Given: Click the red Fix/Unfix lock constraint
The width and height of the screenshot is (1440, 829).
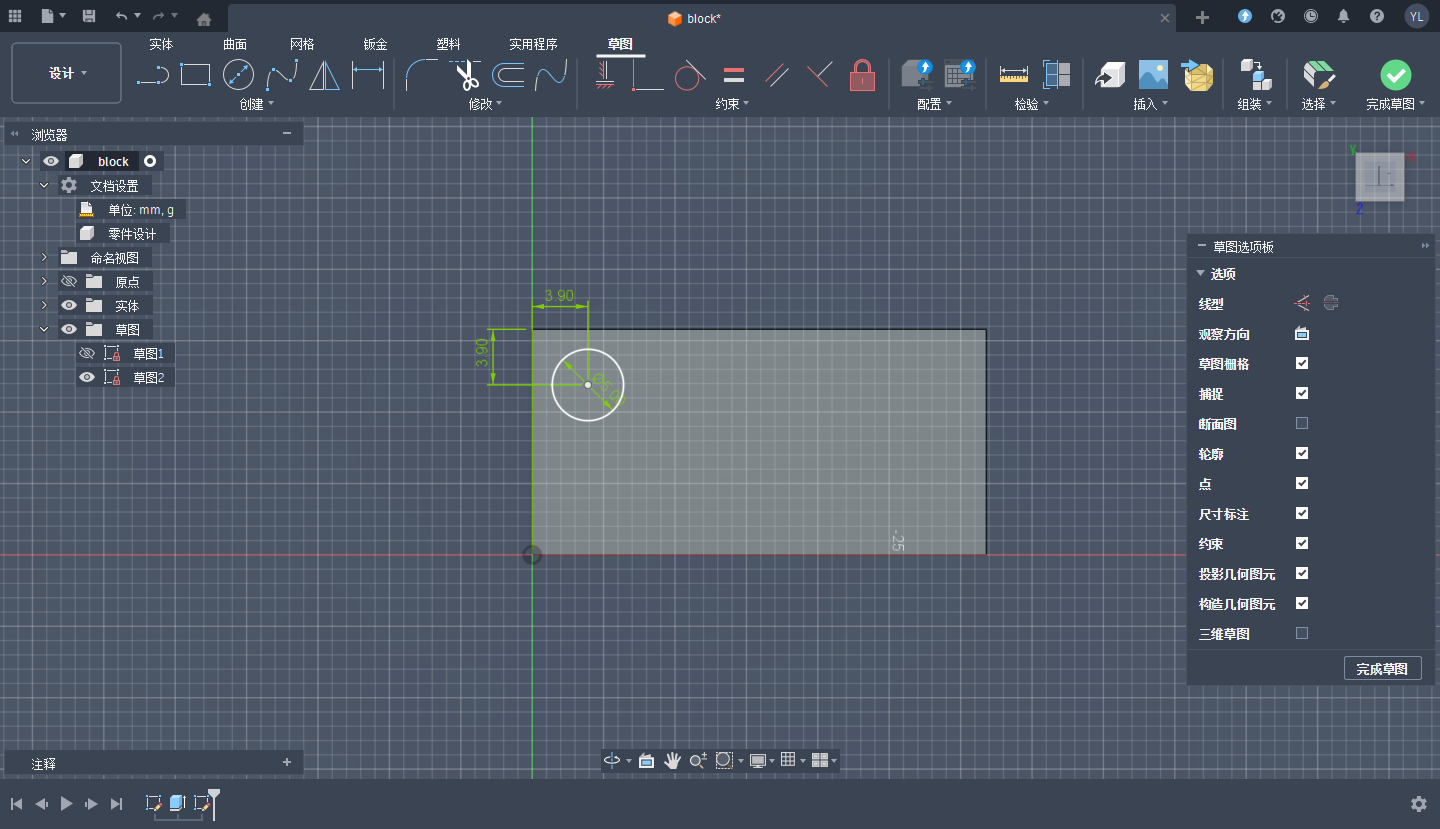Looking at the screenshot, I should point(862,75).
